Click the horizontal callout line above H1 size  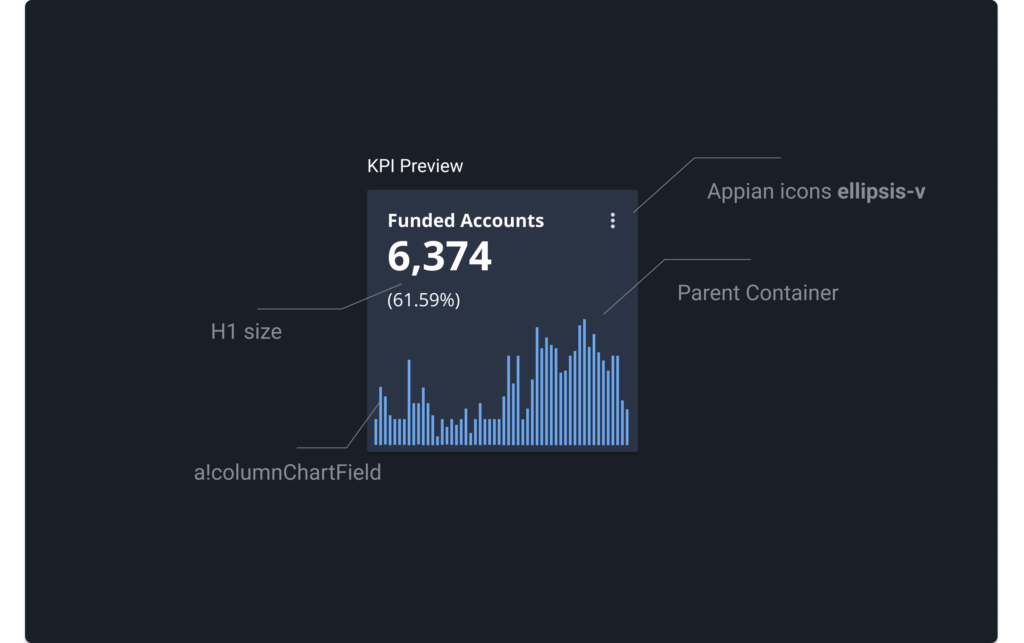coord(300,309)
